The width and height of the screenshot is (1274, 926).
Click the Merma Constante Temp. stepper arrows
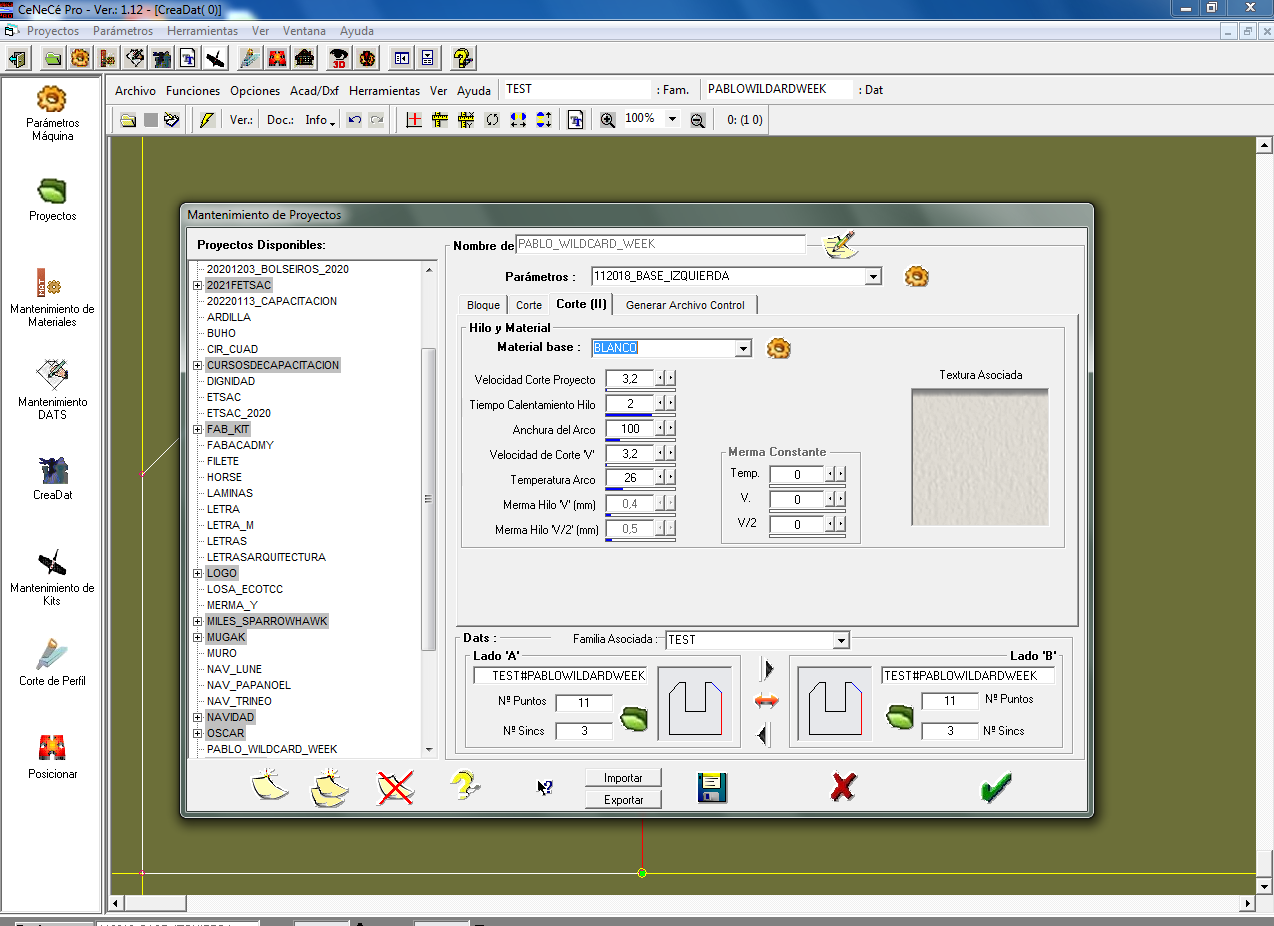pyautogui.click(x=835, y=474)
